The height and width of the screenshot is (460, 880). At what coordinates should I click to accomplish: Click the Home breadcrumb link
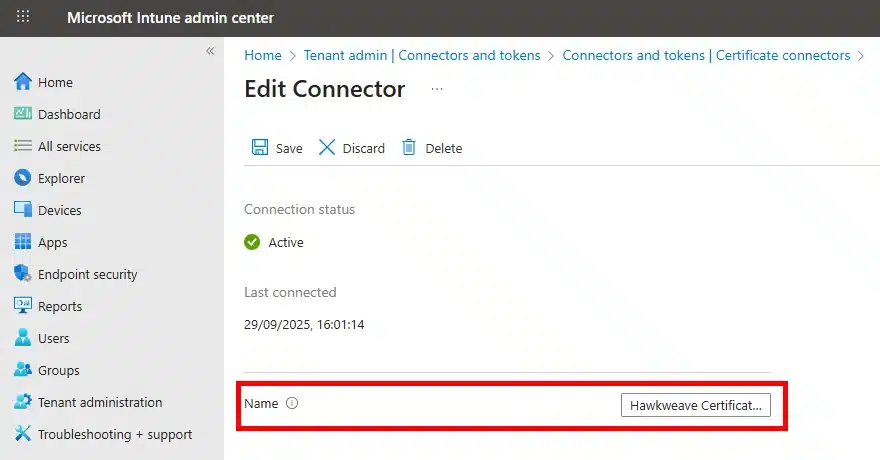pos(263,56)
